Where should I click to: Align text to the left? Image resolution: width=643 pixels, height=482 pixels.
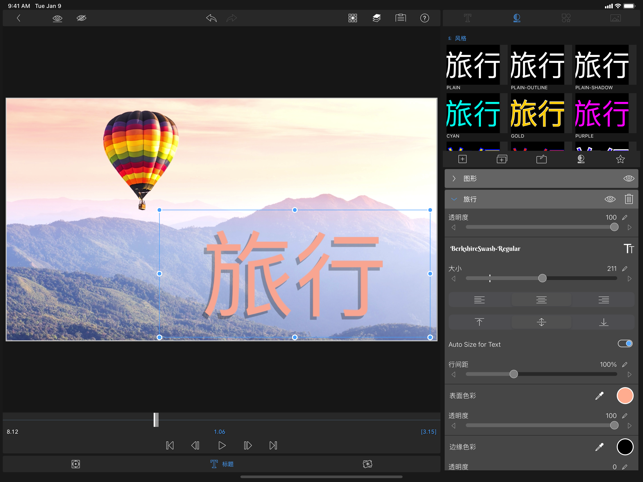[479, 300]
